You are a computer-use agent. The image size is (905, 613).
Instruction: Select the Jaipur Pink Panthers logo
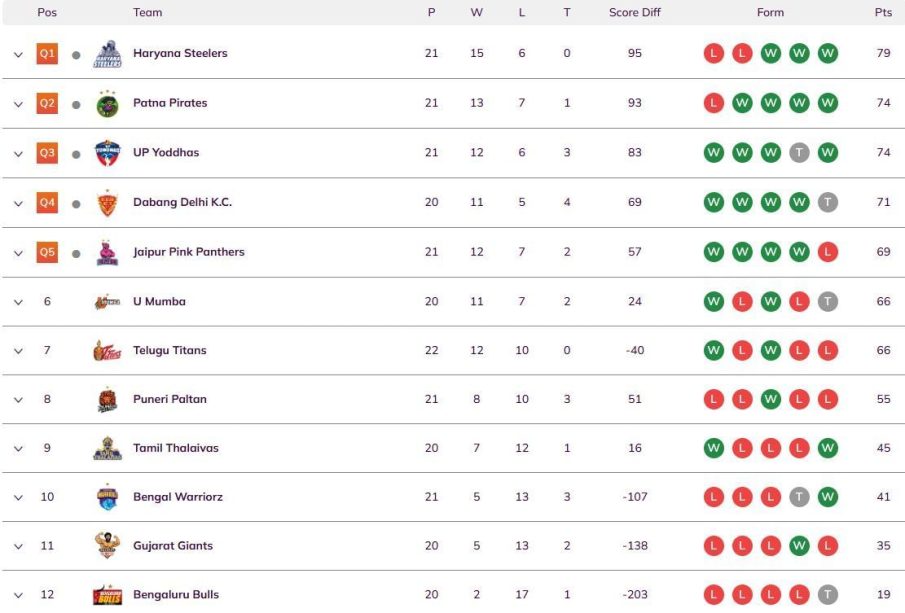tap(107, 252)
